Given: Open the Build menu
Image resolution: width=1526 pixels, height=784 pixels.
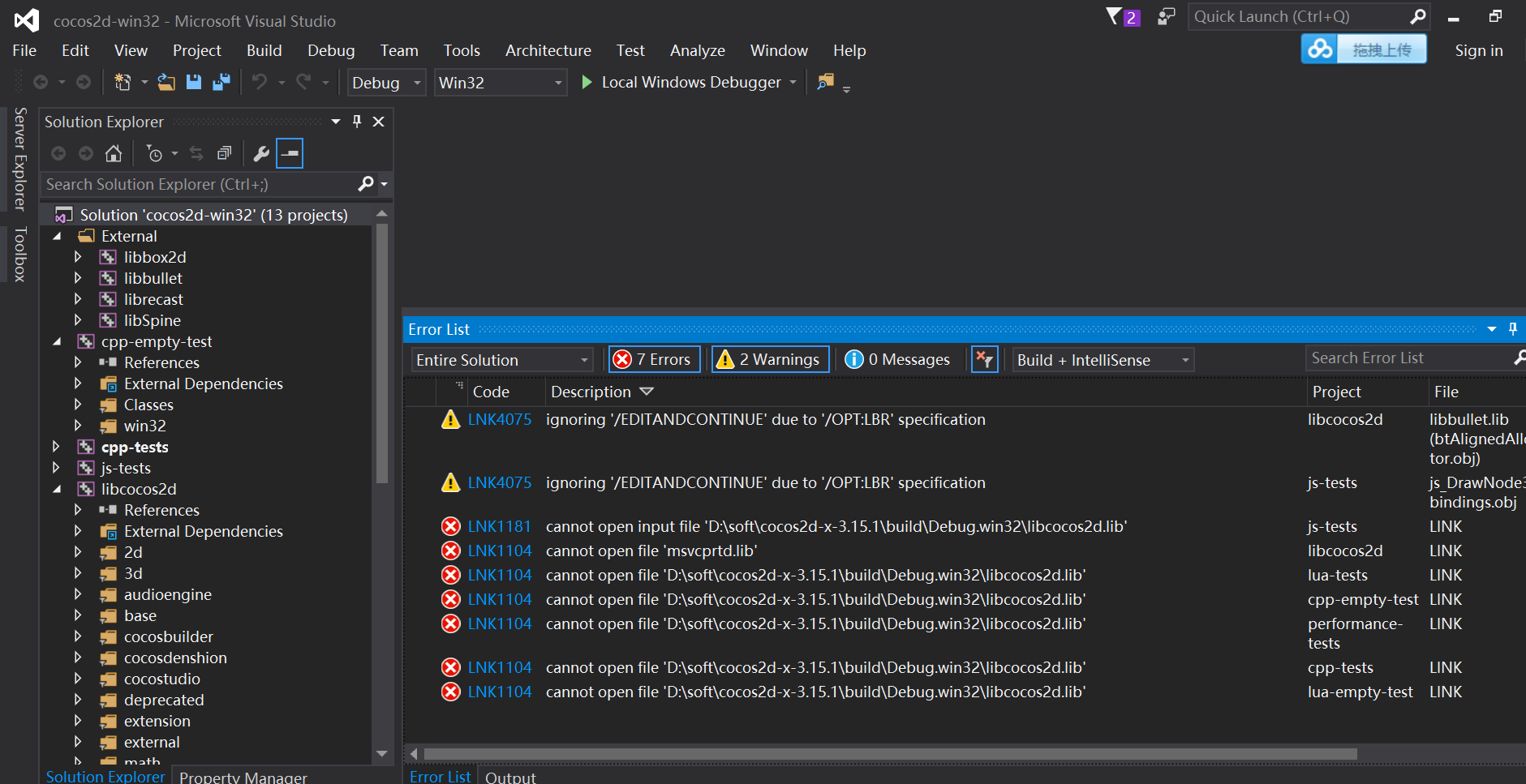Looking at the screenshot, I should pos(264,50).
